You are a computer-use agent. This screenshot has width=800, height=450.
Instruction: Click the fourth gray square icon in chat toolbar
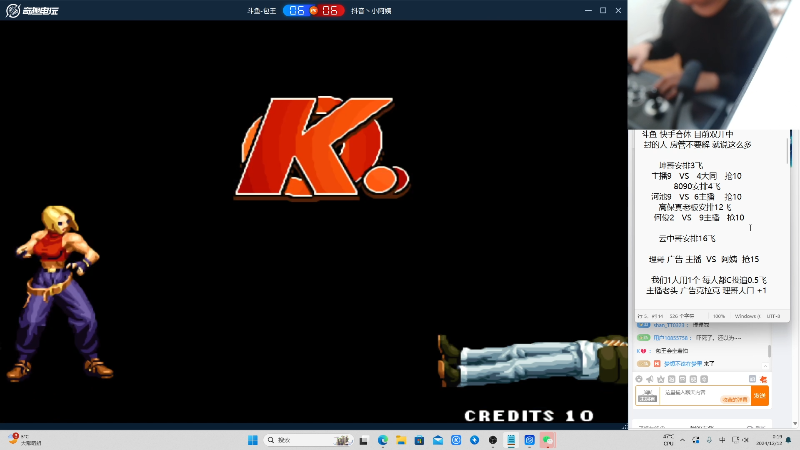(x=671, y=379)
